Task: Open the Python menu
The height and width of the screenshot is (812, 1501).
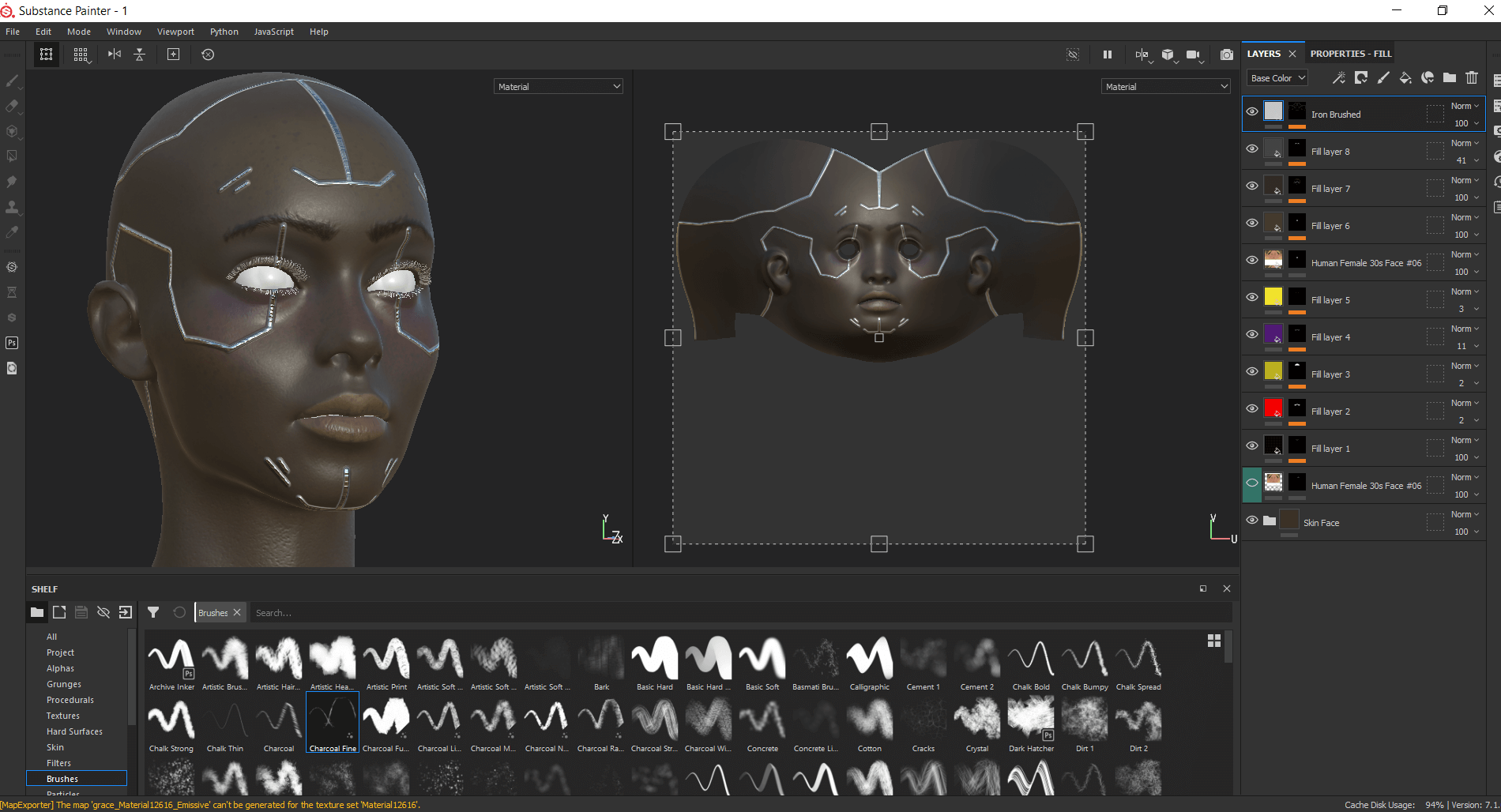Action: pos(224,32)
